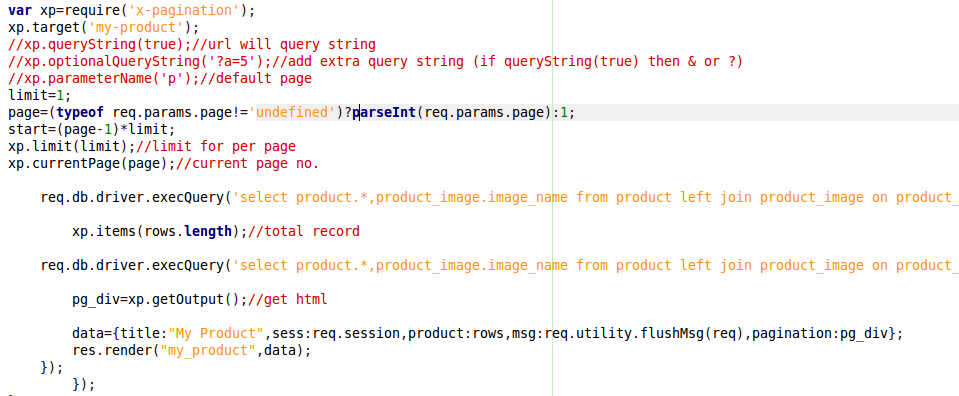Image resolution: width=959 pixels, height=396 pixels.
Task: Click the 'var' keyword on the first line
Action: pos(20,10)
